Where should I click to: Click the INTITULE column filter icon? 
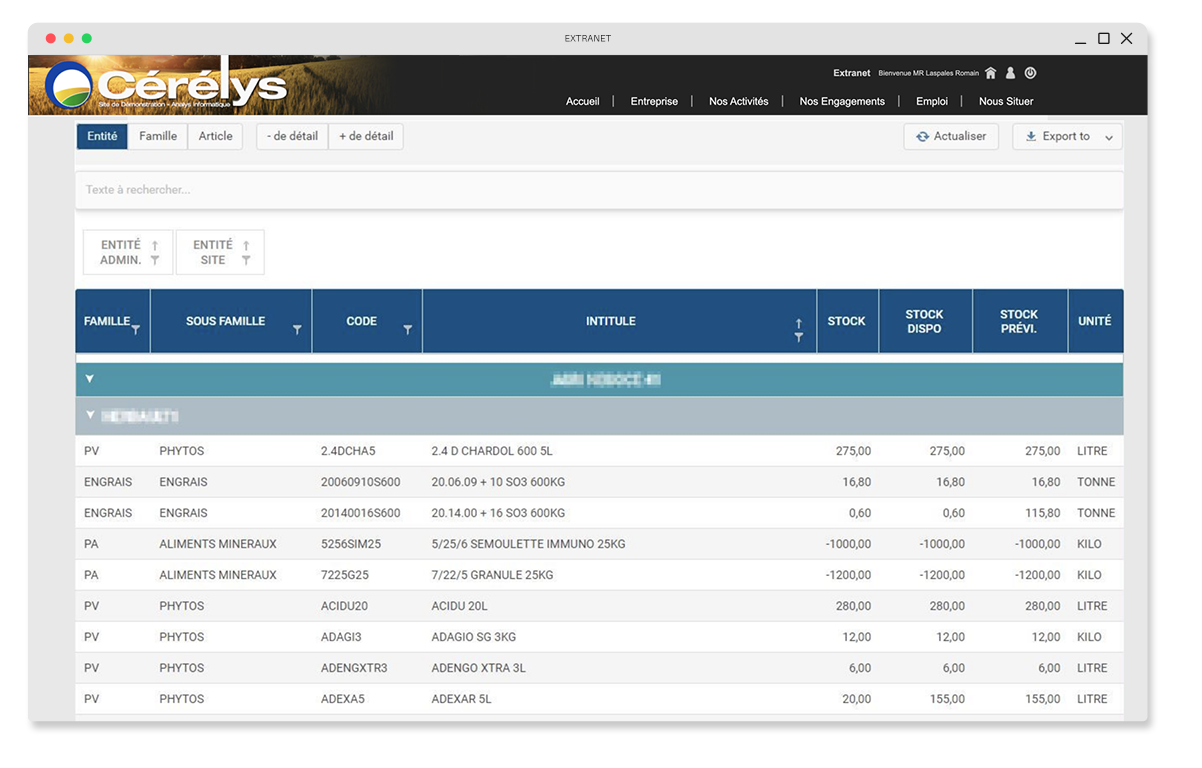click(798, 338)
